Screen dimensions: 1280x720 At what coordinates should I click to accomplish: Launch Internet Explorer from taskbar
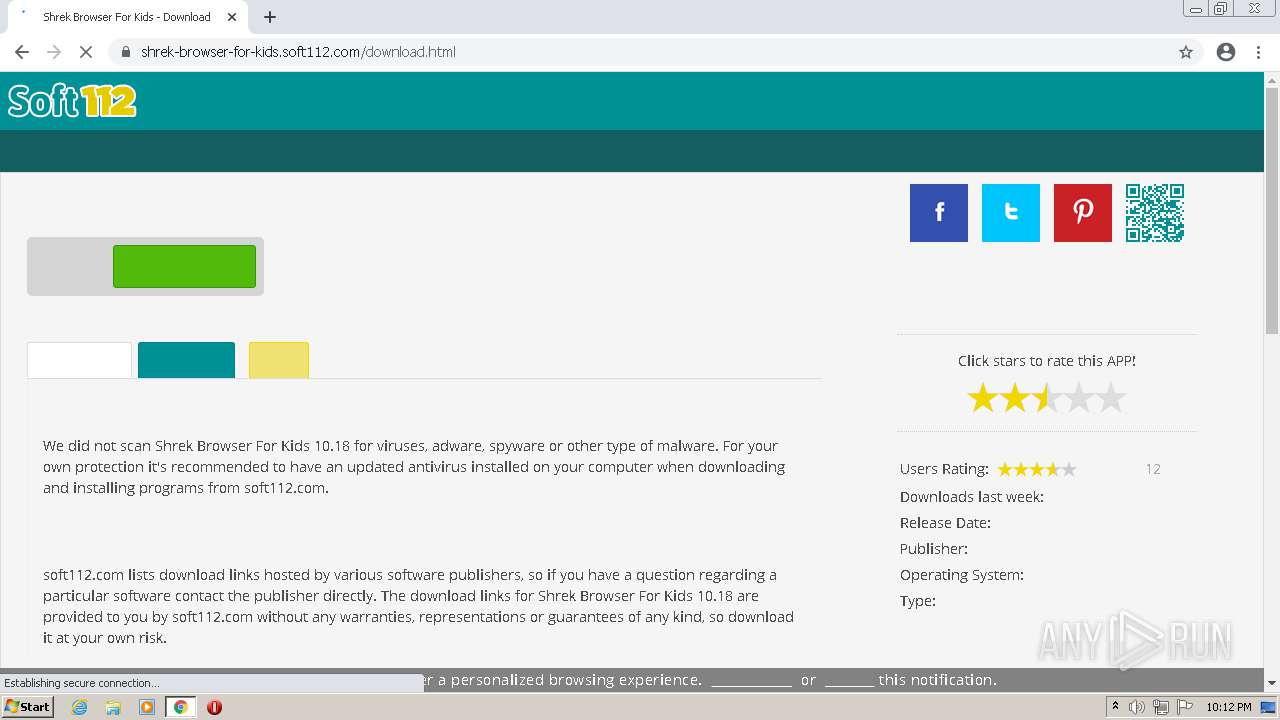79,707
